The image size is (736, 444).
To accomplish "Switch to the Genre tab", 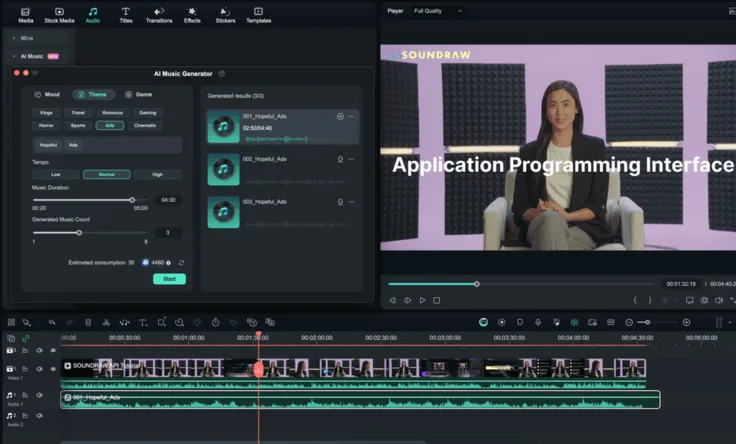I will pos(138,94).
